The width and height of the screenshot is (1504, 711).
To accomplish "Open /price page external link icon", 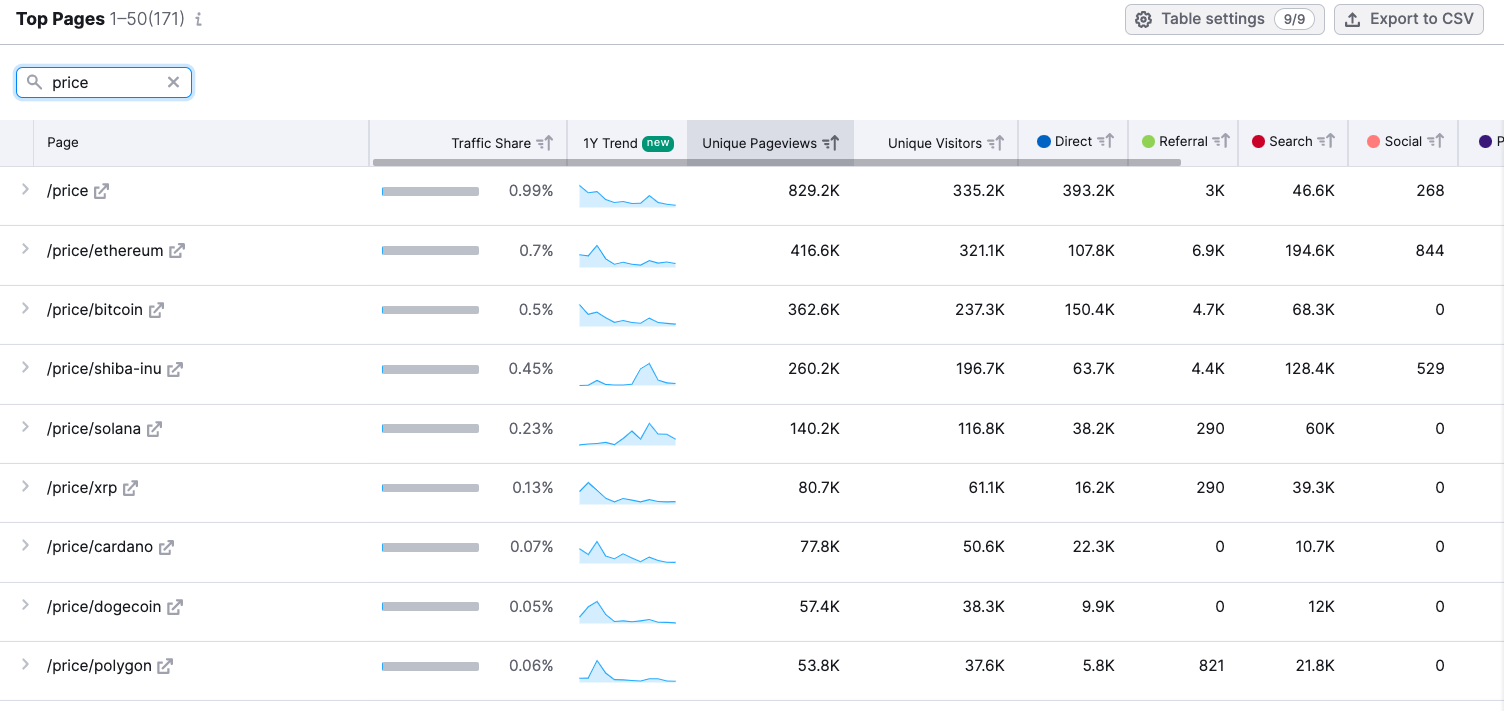I will [101, 191].
